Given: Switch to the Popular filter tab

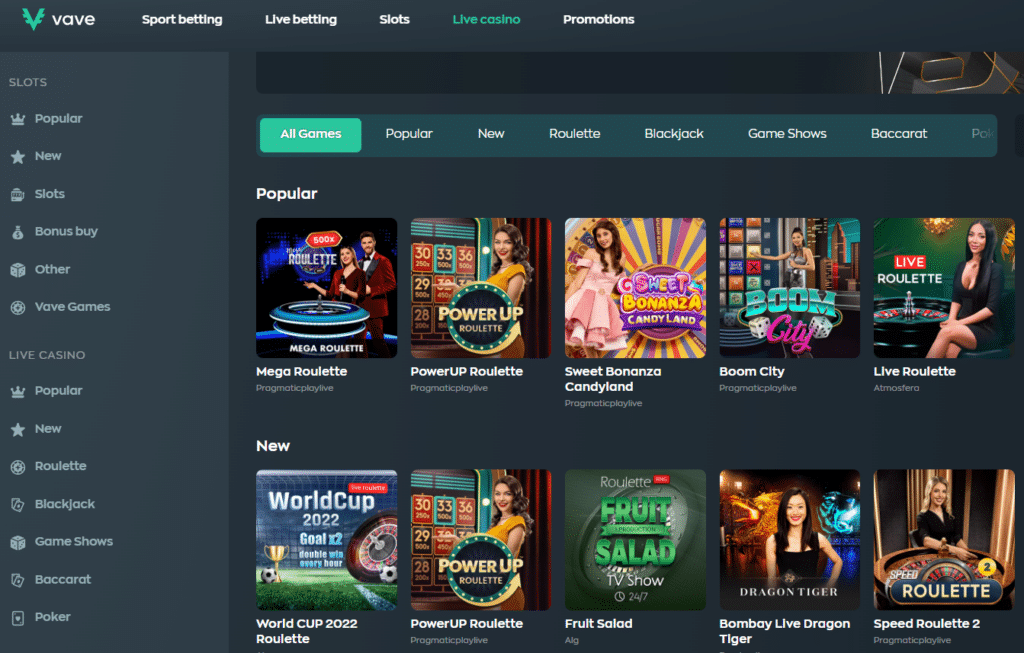Looking at the screenshot, I should click(409, 134).
